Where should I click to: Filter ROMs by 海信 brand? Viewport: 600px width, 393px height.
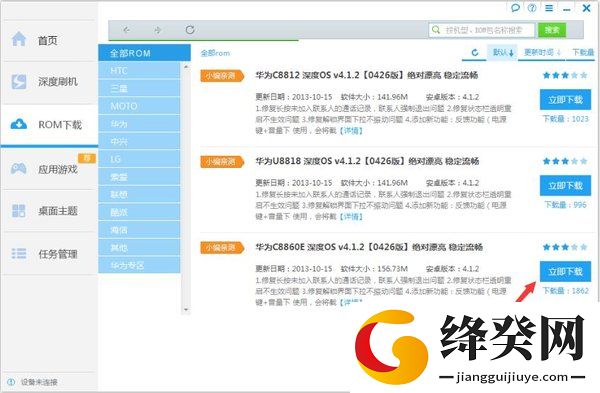coord(139,230)
